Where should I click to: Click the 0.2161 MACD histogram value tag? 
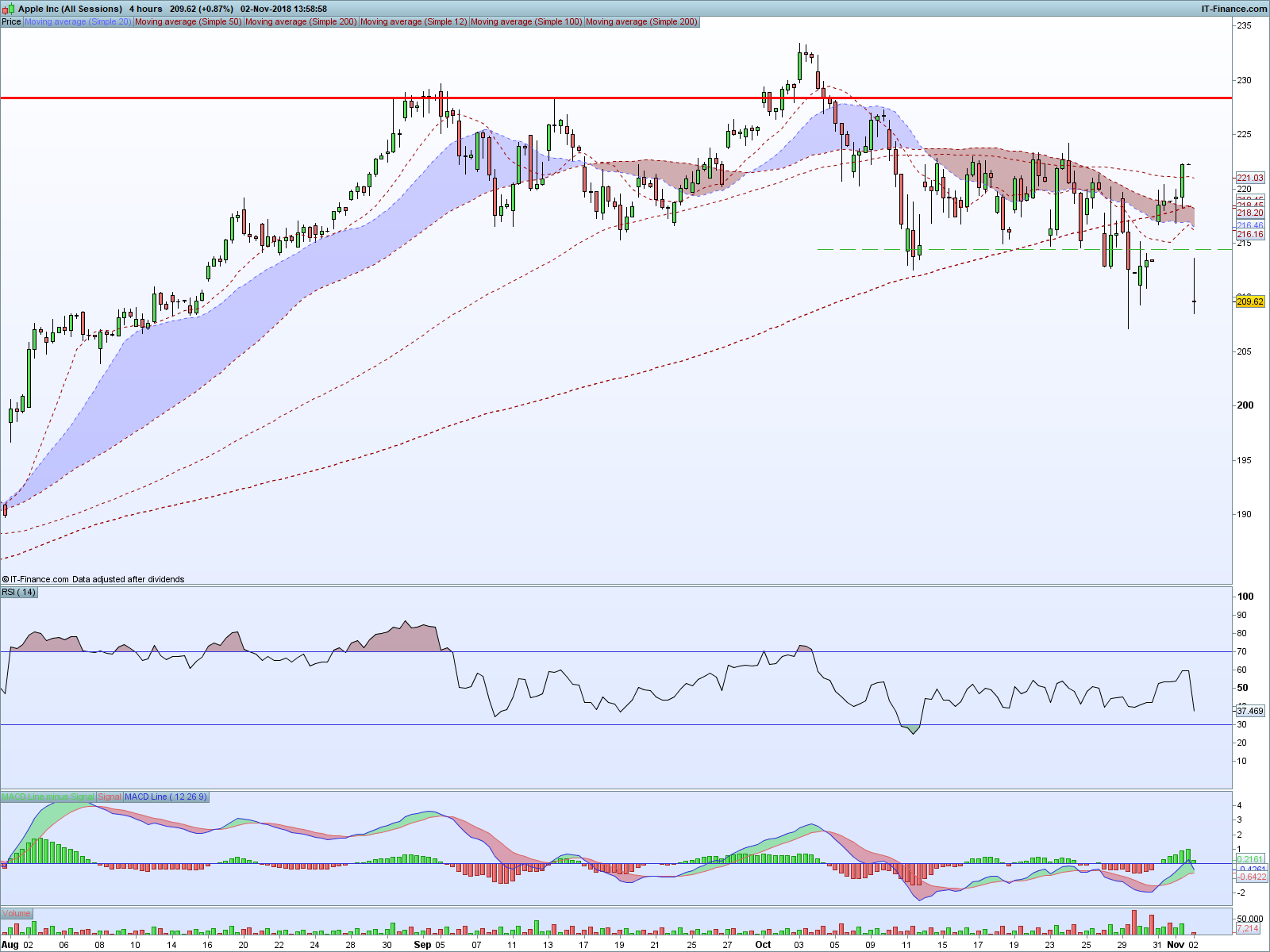(1251, 859)
